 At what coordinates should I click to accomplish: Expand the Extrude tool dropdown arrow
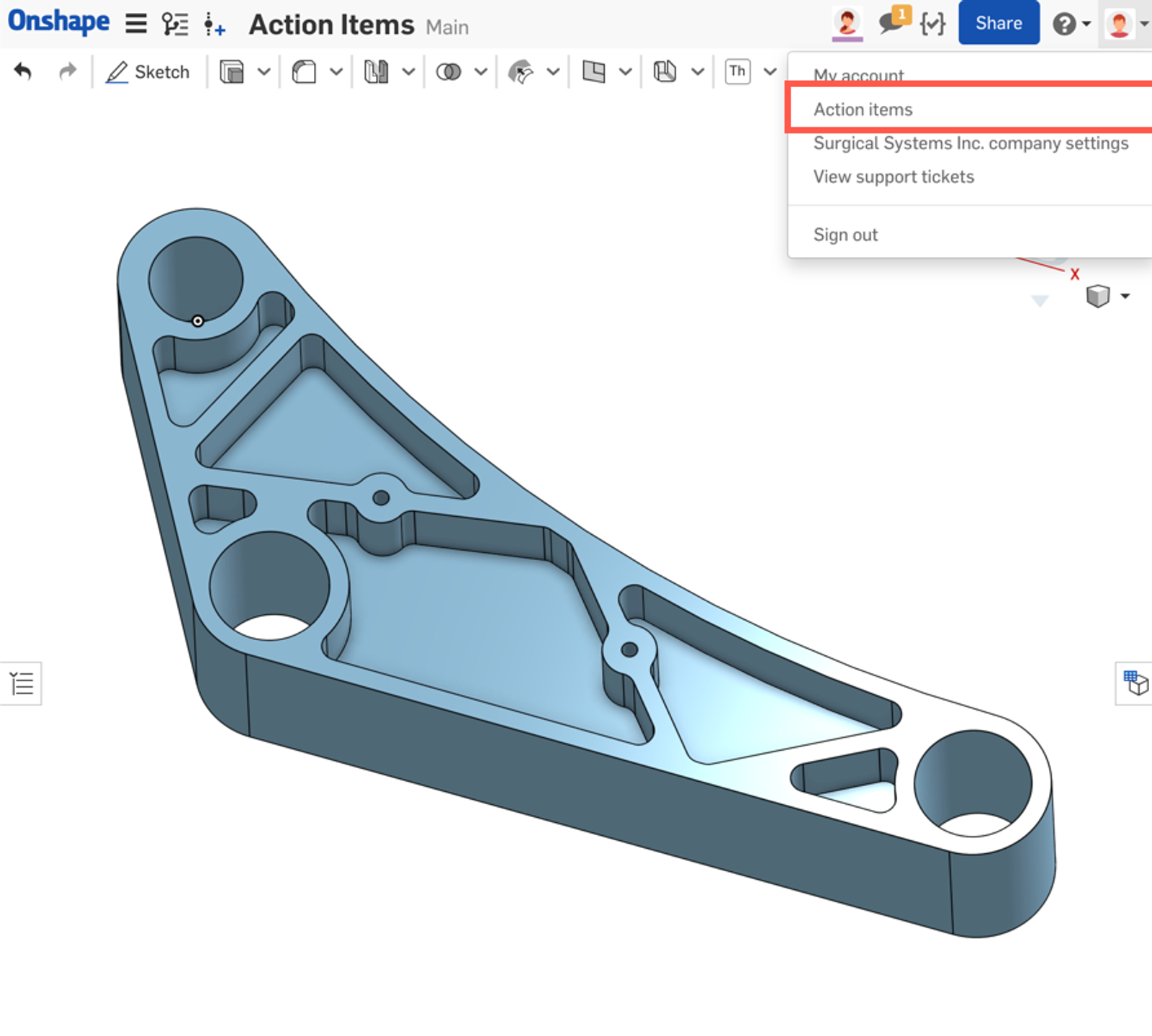tap(264, 72)
